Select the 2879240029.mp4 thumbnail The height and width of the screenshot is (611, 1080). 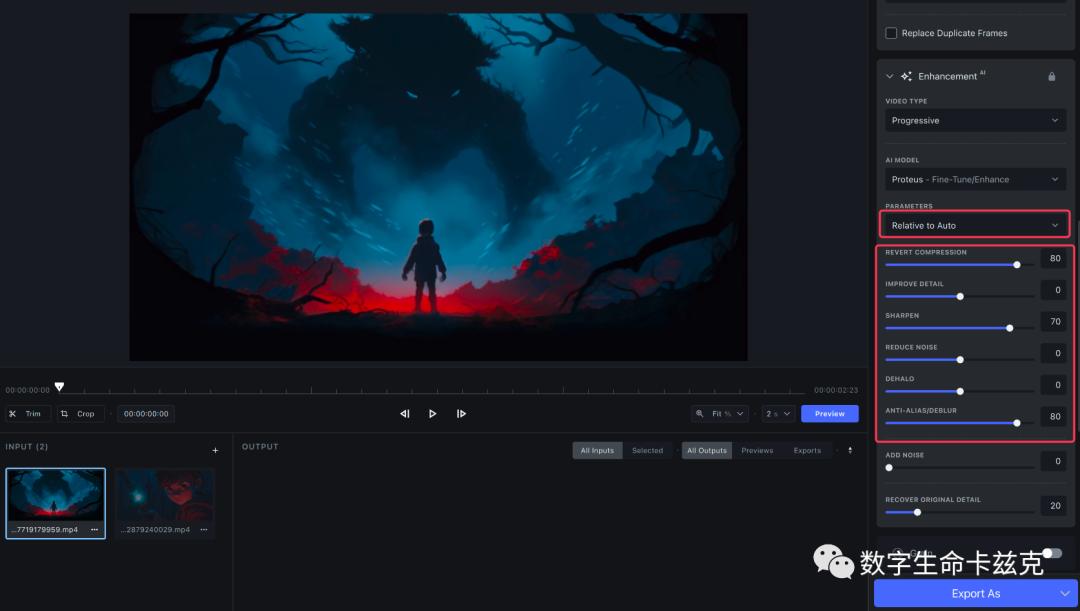[165, 495]
